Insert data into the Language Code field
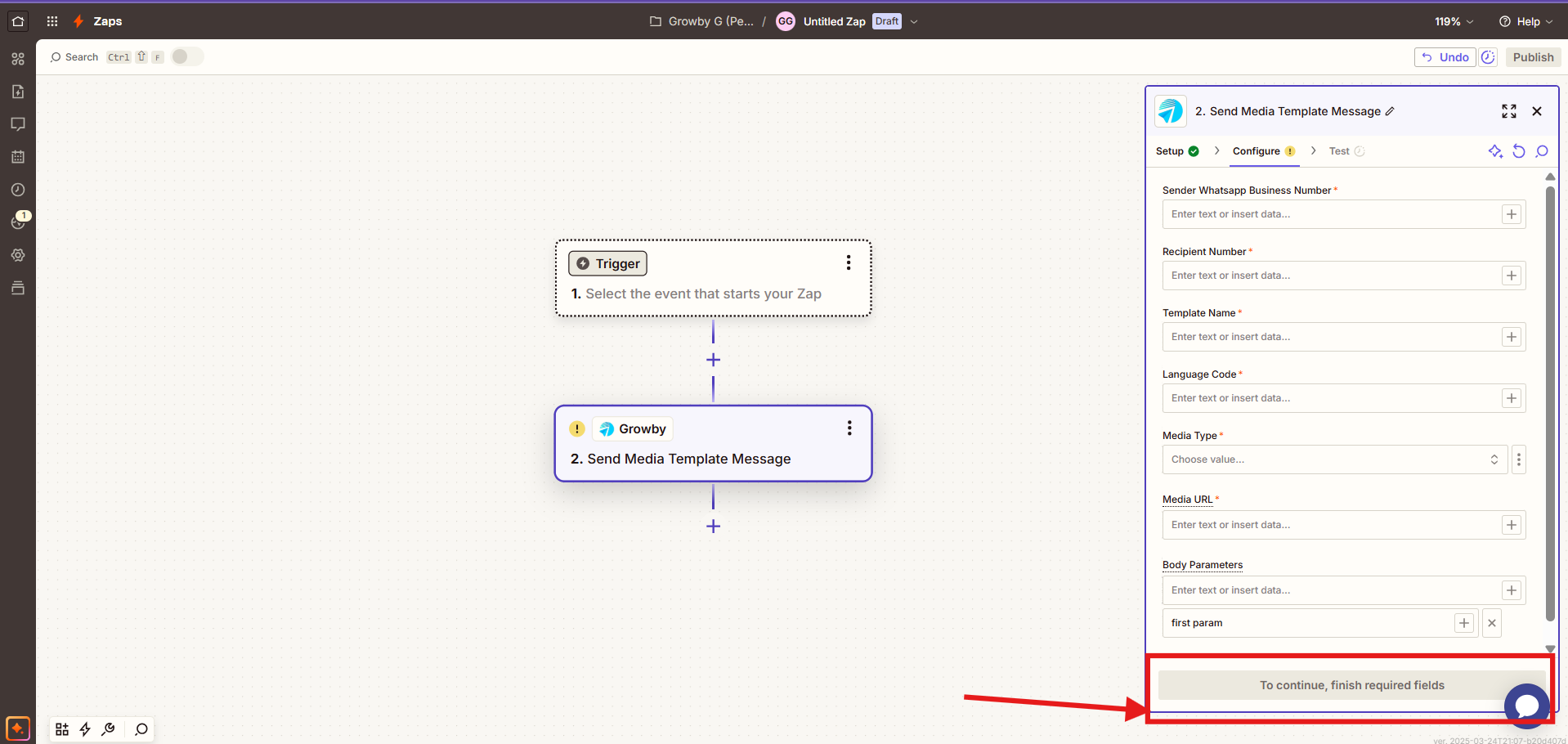Viewport: 1568px width, 744px height. click(x=1512, y=398)
